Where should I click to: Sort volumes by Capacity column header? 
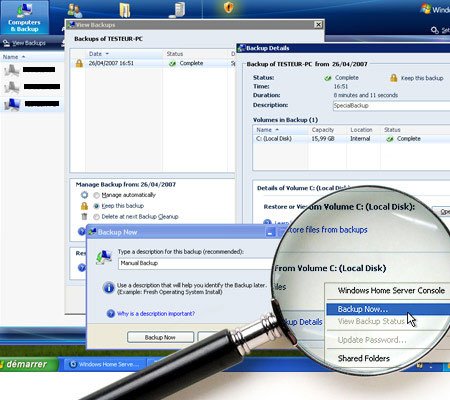pos(323,130)
